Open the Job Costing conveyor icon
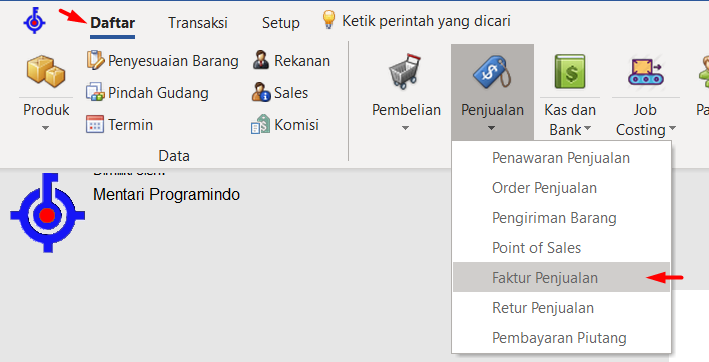The height and width of the screenshot is (362, 709). pos(645,71)
